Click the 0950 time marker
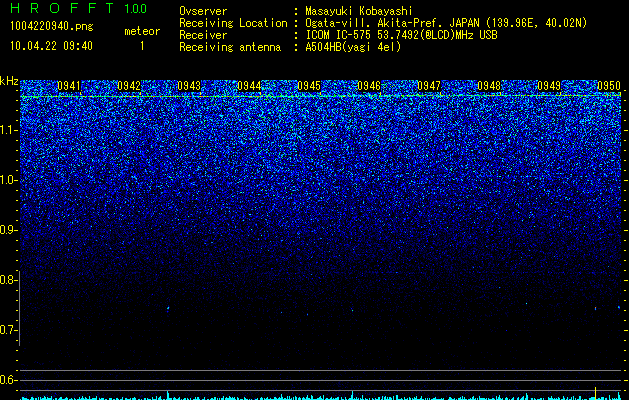 click(609, 86)
